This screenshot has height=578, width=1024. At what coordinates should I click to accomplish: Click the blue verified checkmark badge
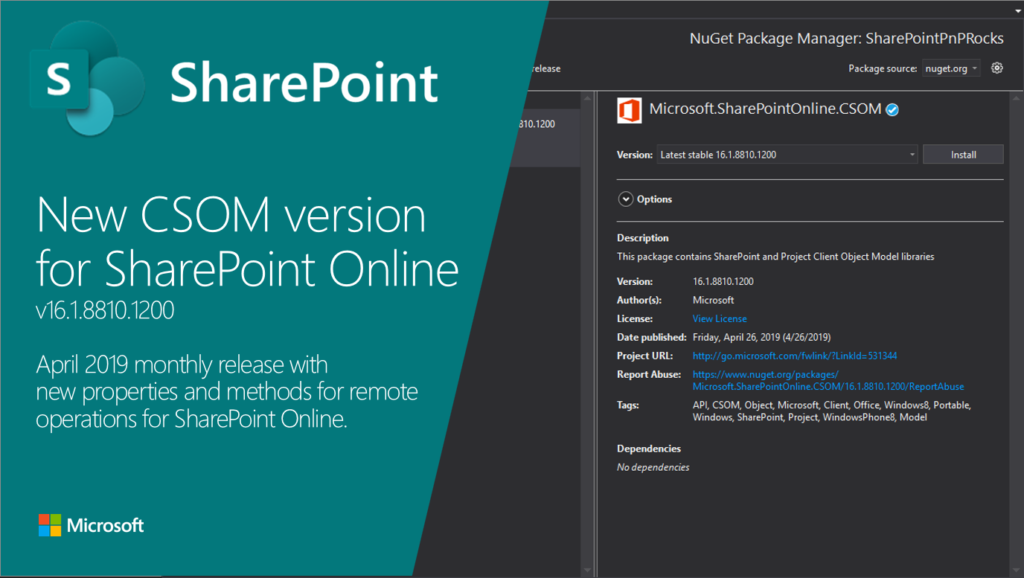[x=892, y=109]
